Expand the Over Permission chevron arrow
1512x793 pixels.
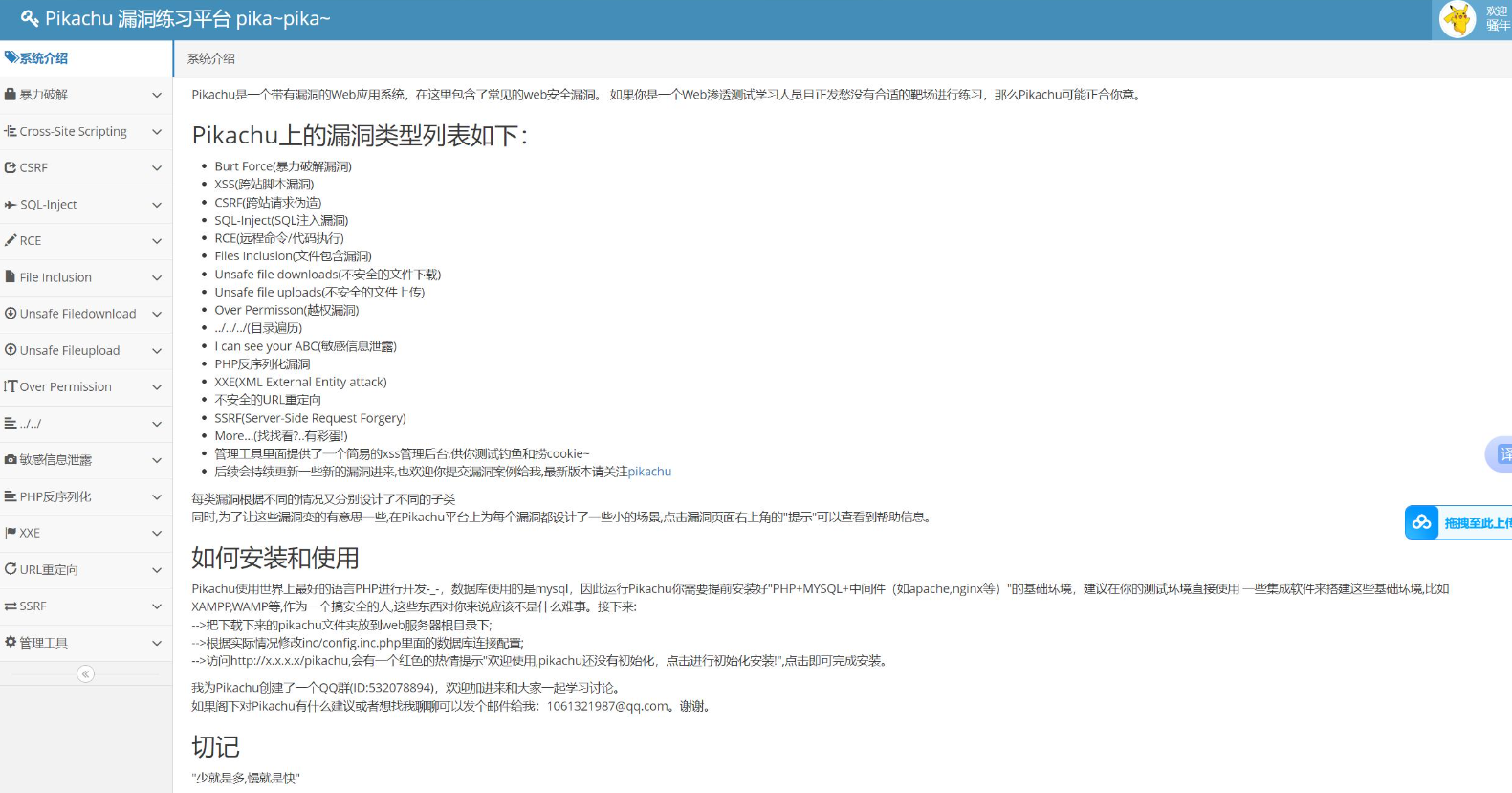point(157,386)
